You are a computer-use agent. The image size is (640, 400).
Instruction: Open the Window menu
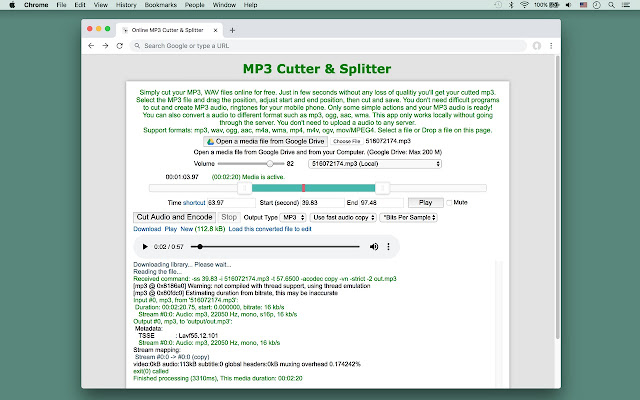(224, 5)
